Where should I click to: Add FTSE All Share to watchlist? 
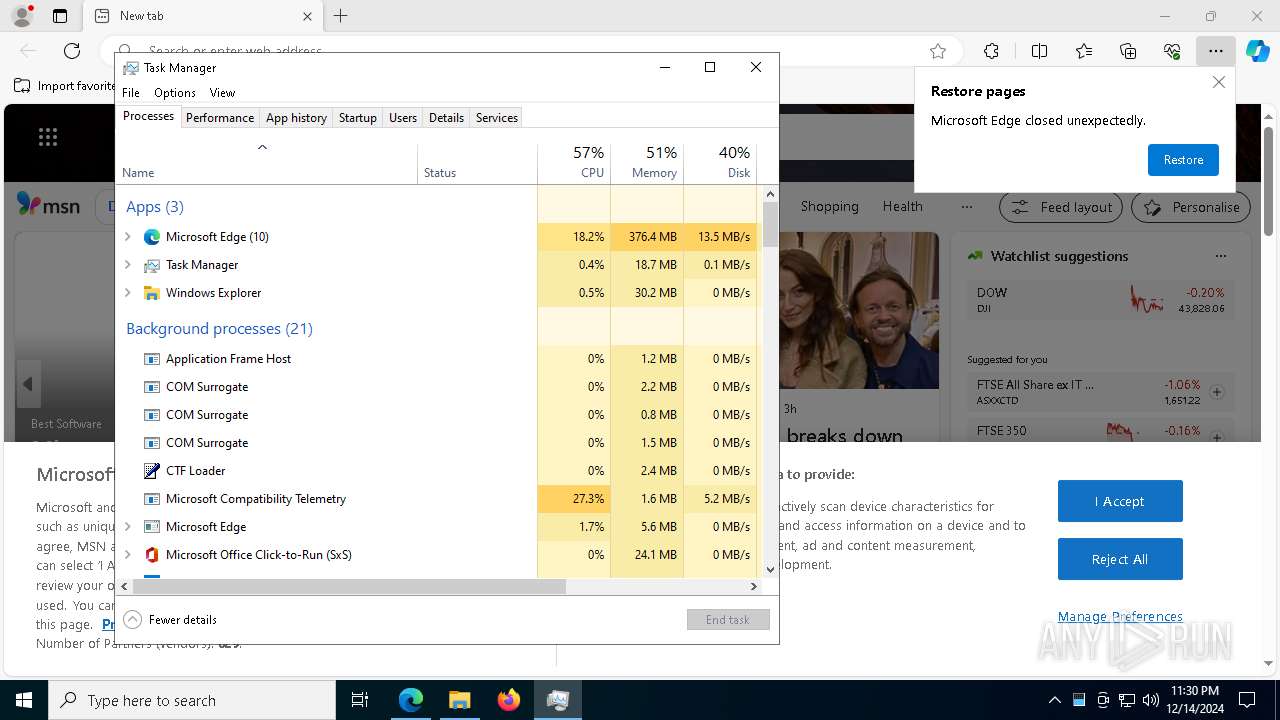point(1217,392)
